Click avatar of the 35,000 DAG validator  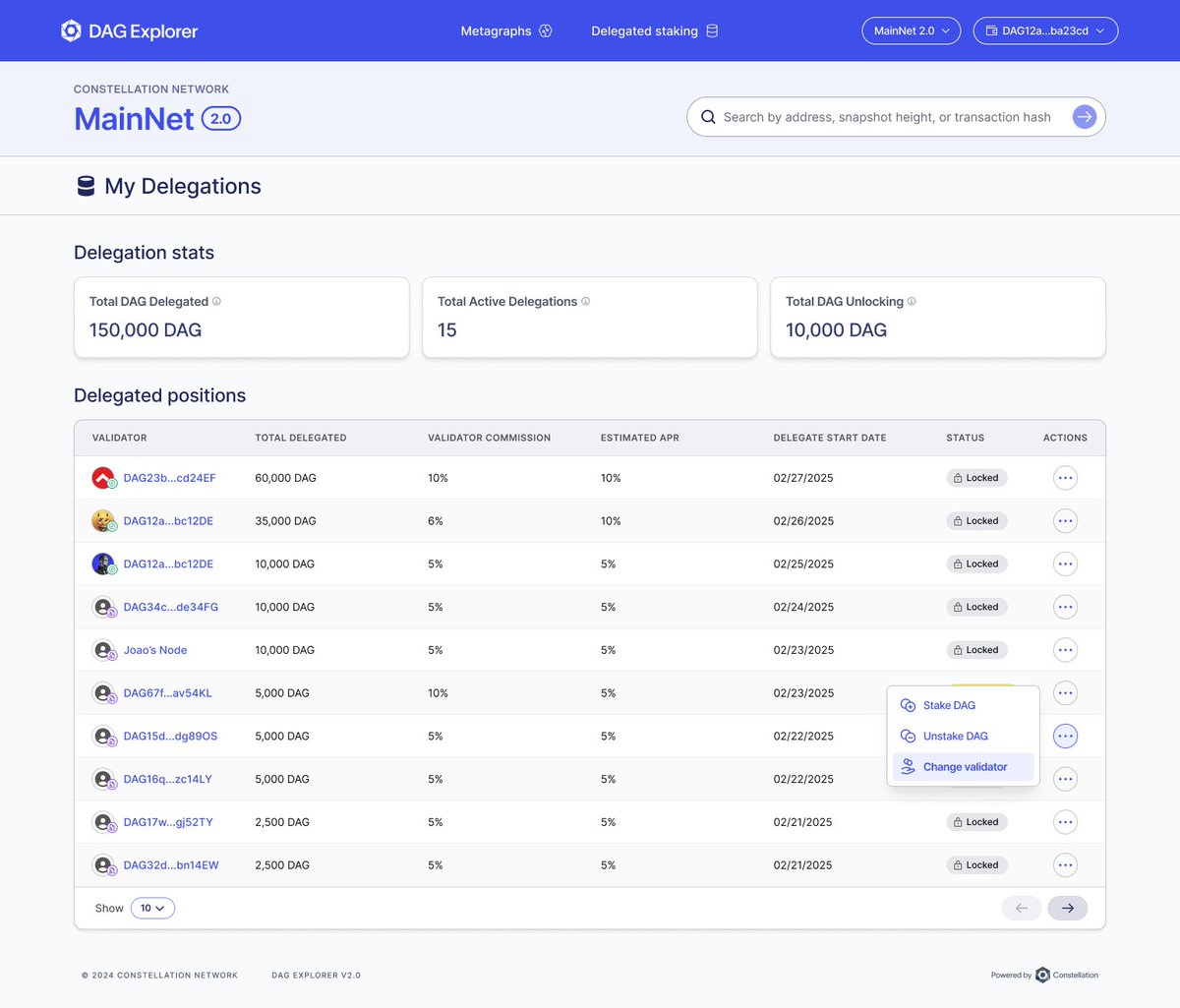(x=103, y=521)
